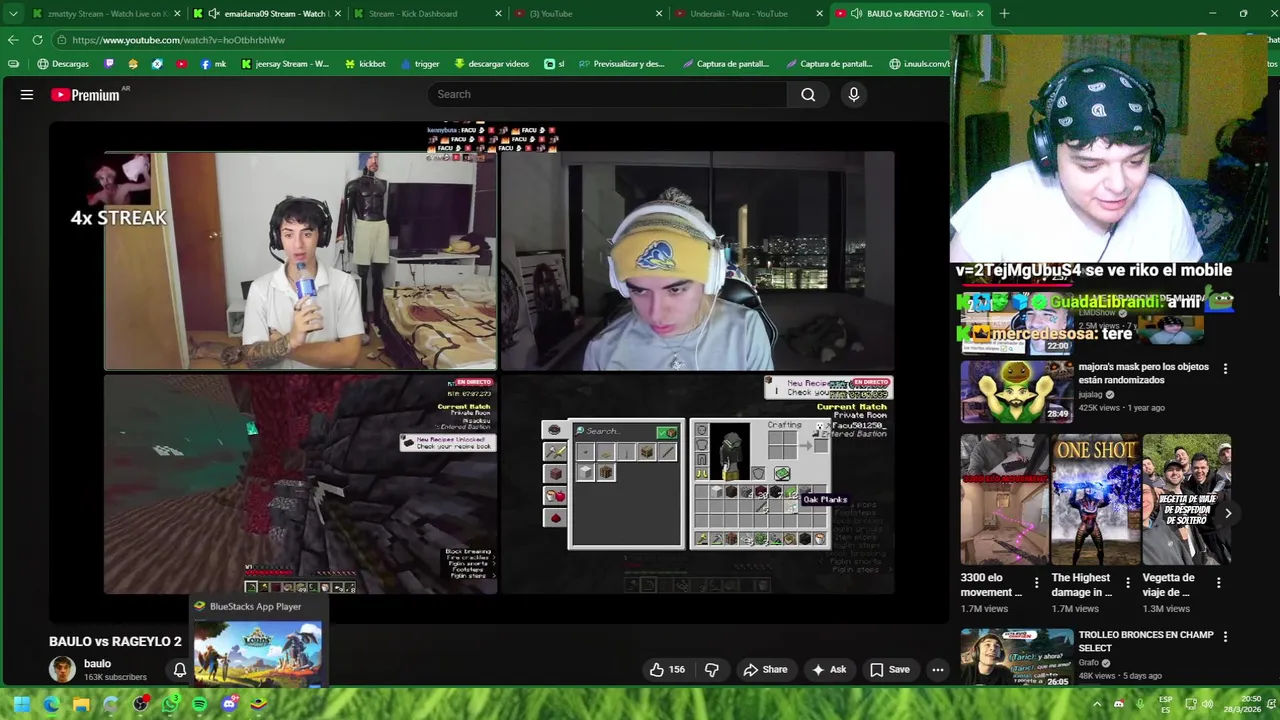The image size is (1280, 720).
Task: Mute the emaidana09 tab audio icon
Action: [214, 14]
